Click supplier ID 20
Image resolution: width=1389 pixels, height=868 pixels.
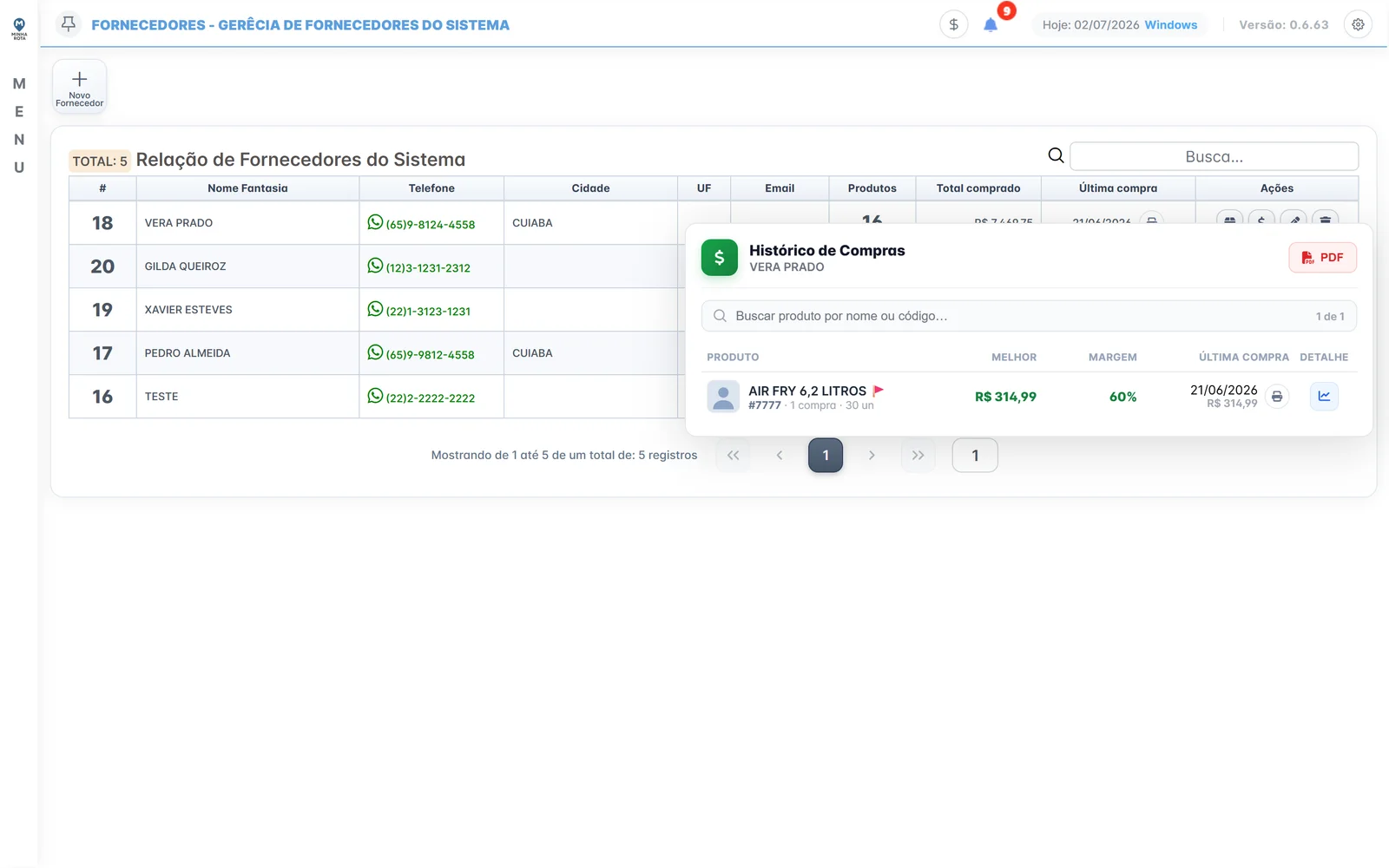coord(102,266)
